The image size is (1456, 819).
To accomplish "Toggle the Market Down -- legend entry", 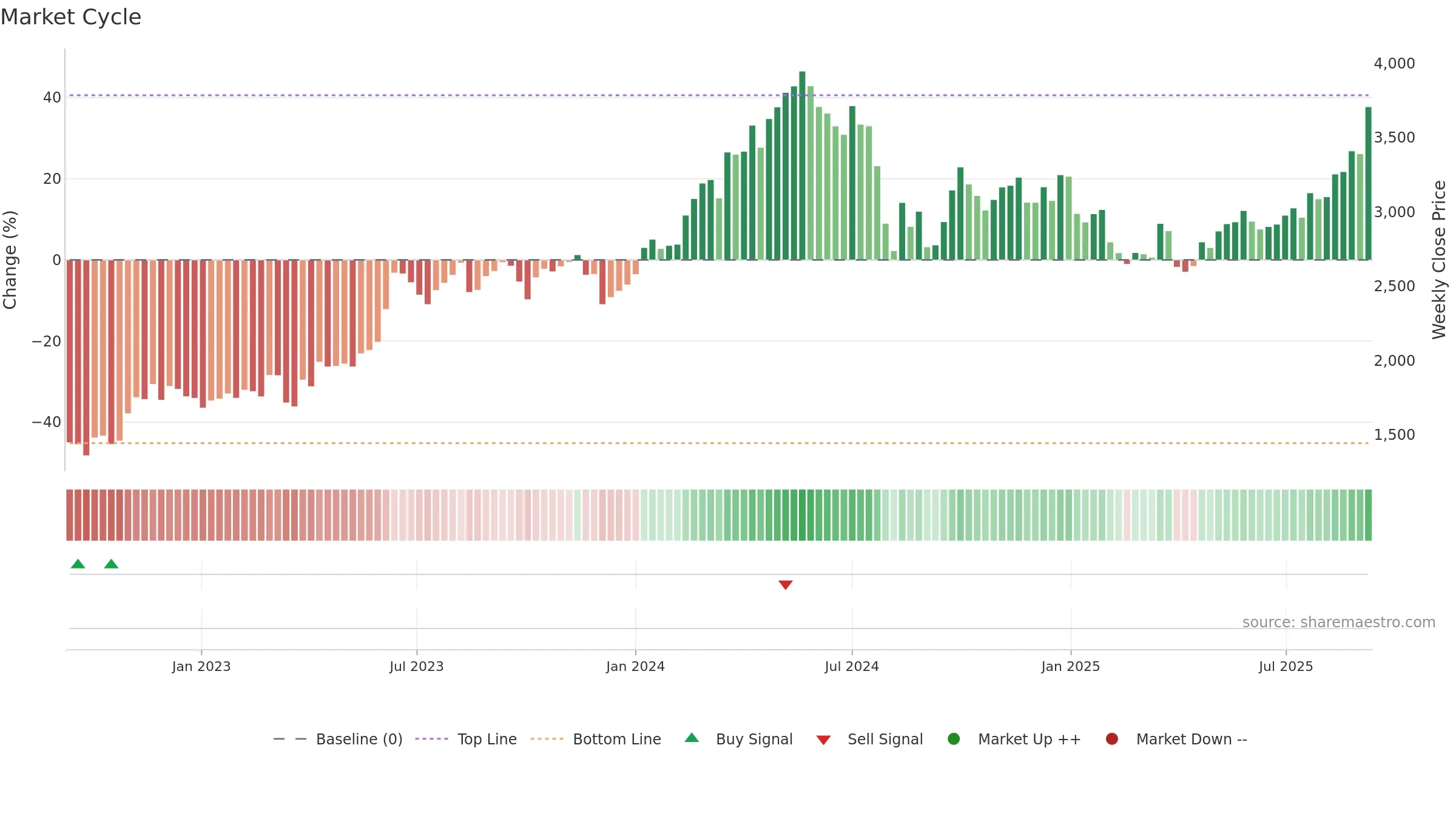I will coord(1176,739).
